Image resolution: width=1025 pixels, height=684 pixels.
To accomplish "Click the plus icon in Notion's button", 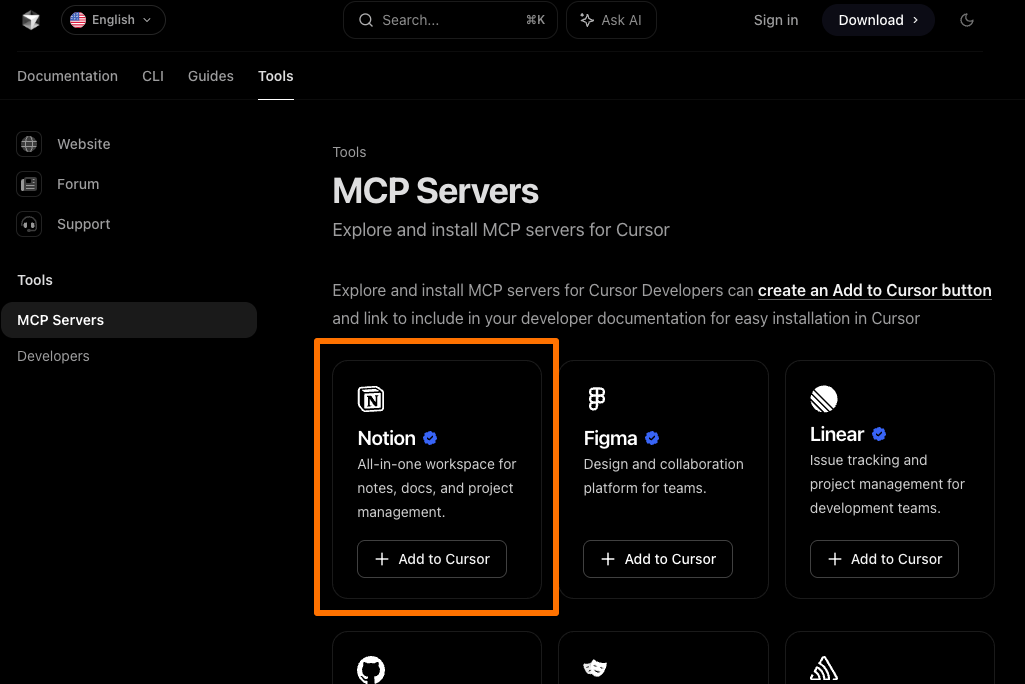I will coord(382,559).
